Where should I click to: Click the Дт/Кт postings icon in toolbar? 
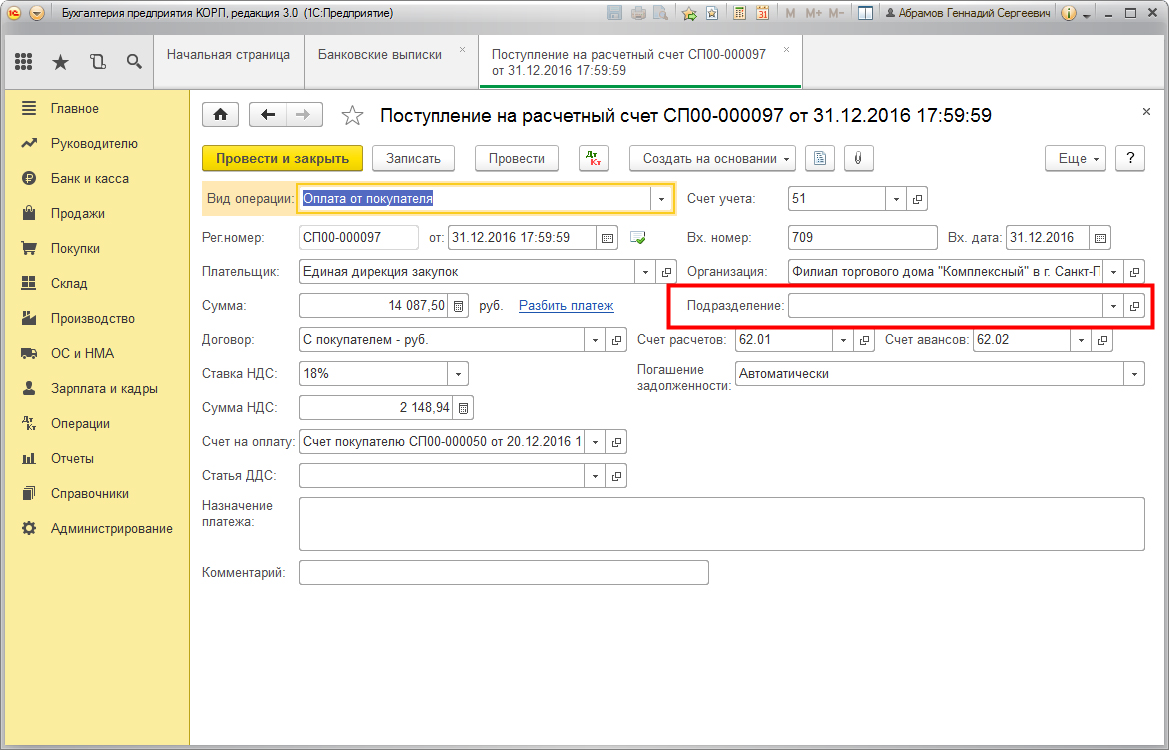[594, 158]
